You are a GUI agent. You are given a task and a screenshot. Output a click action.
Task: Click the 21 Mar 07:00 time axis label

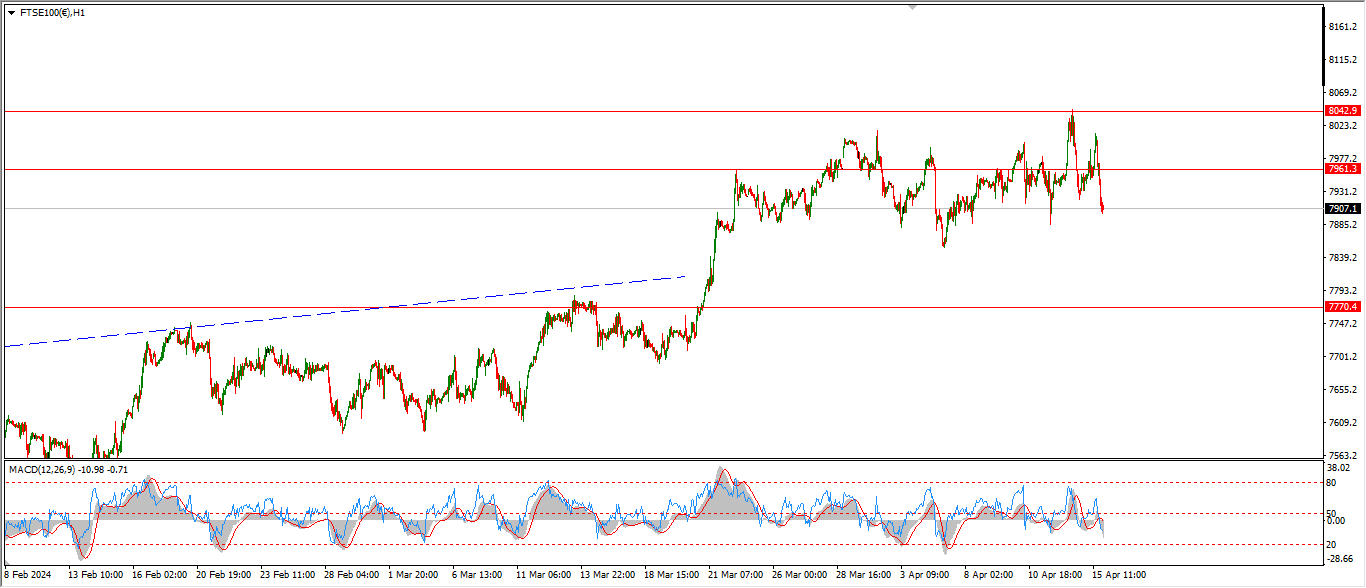(x=735, y=575)
